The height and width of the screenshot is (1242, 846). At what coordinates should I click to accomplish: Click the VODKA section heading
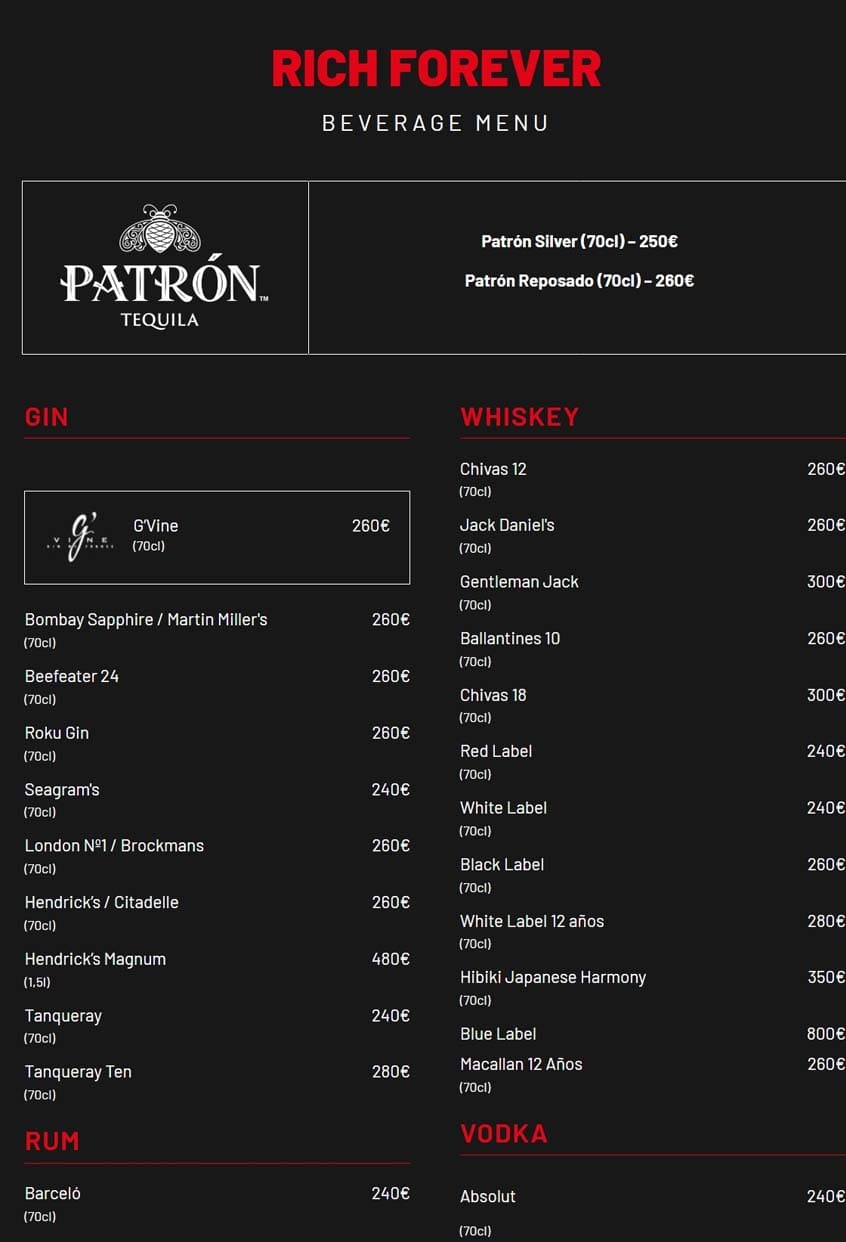click(x=503, y=1134)
